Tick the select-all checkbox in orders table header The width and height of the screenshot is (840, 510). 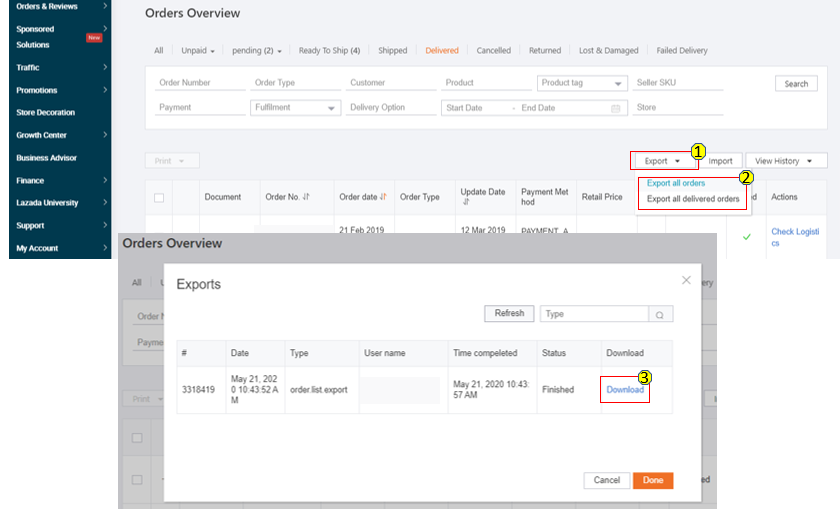click(x=159, y=198)
